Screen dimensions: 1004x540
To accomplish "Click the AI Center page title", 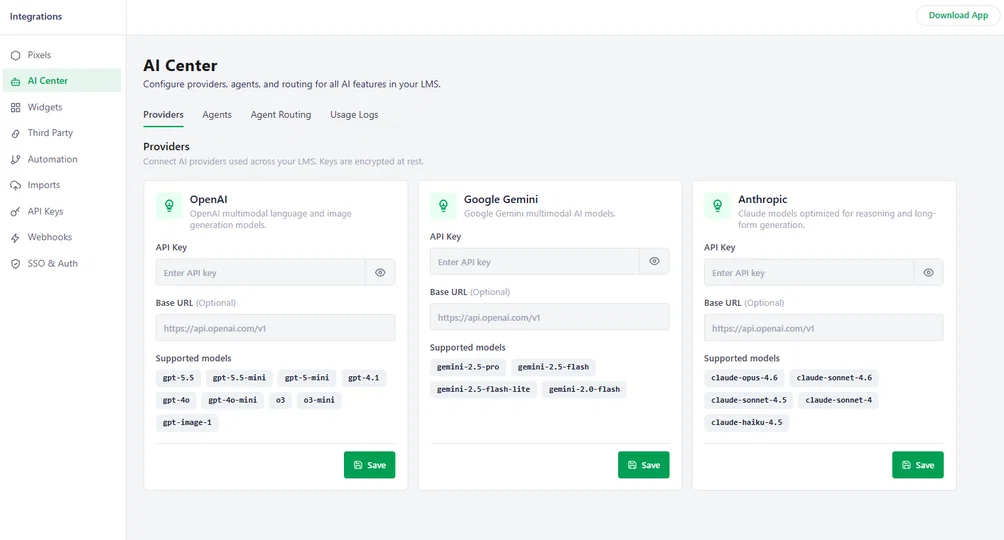I will pos(180,65).
